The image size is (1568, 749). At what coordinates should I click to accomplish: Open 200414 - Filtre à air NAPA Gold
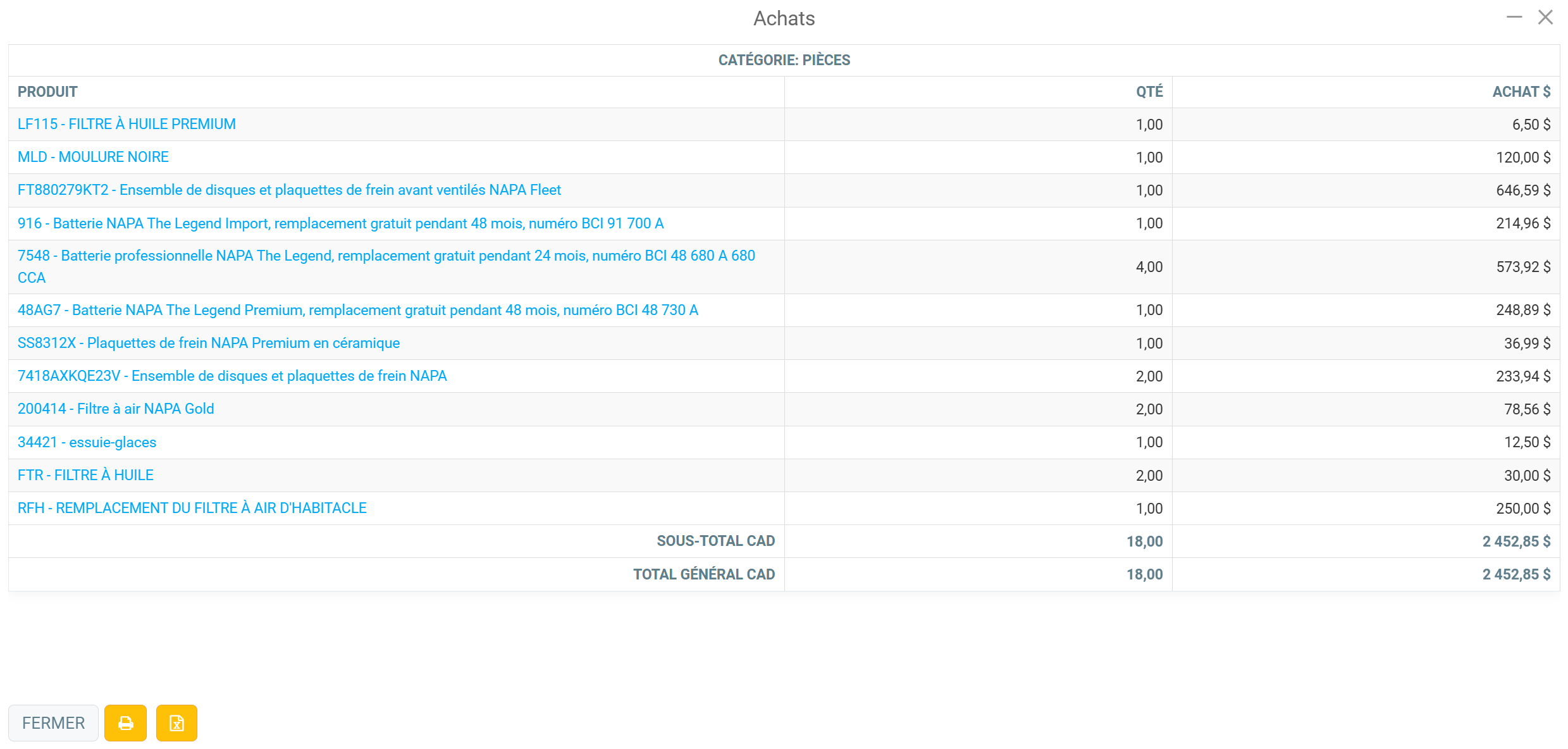(x=116, y=409)
